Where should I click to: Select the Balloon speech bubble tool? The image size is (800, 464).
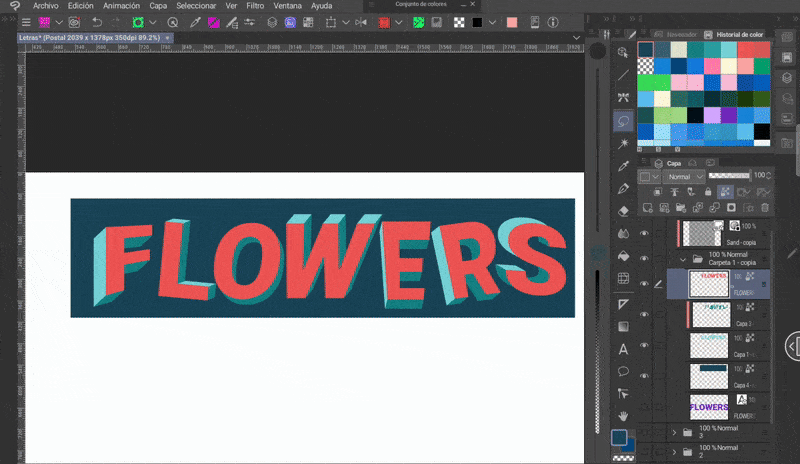[x=623, y=371]
